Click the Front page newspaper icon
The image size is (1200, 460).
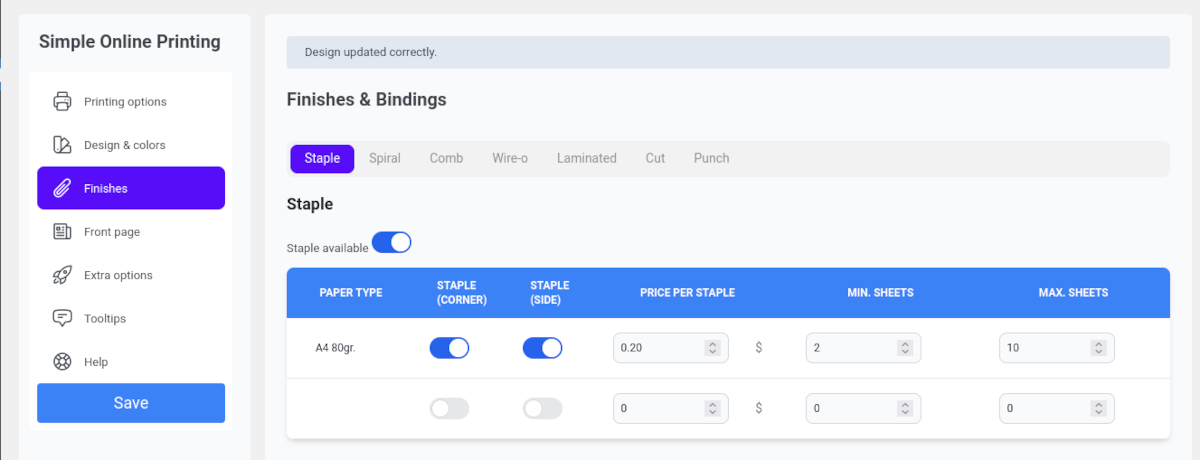pos(62,232)
